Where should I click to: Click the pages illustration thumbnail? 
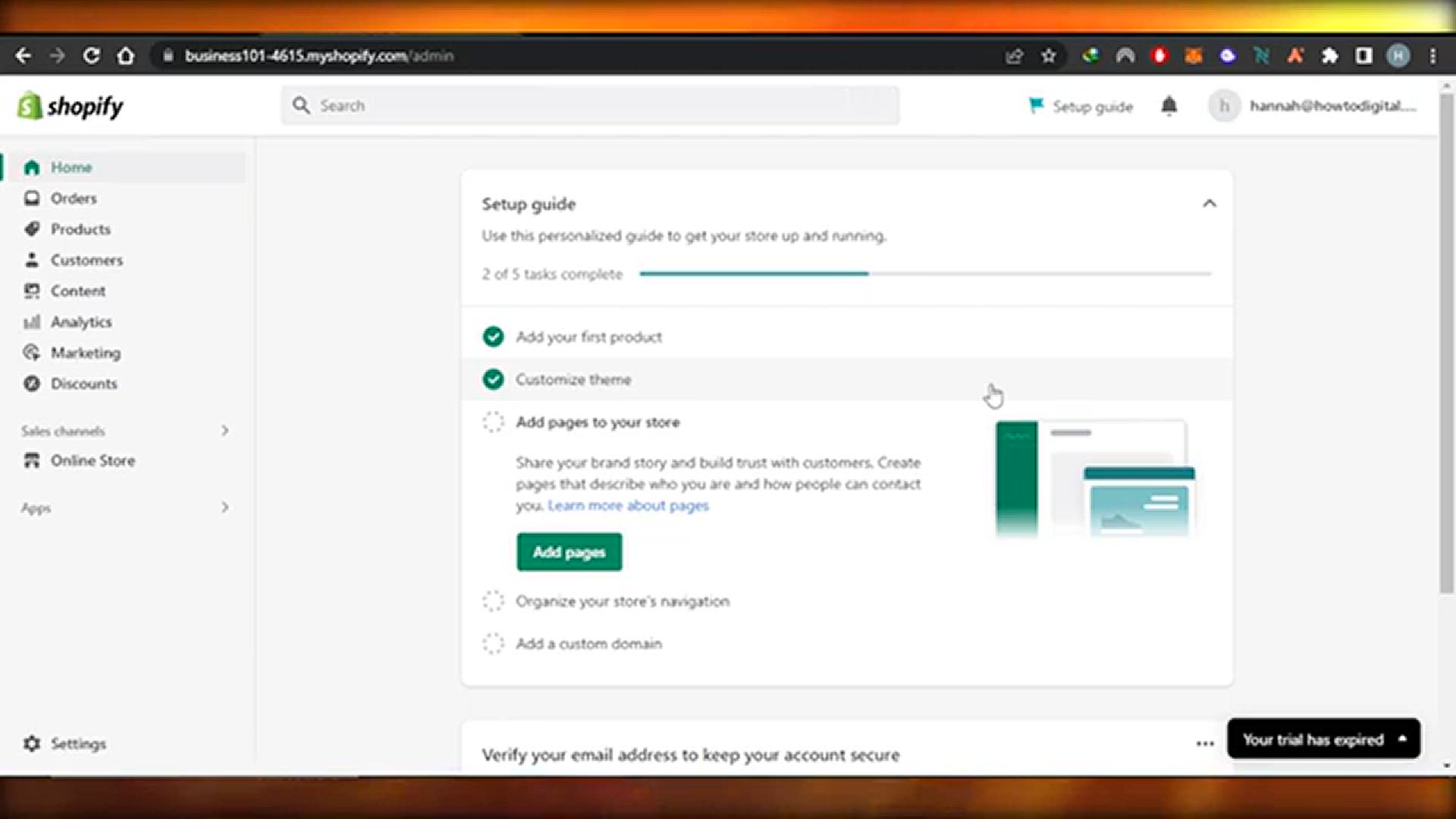(1095, 479)
